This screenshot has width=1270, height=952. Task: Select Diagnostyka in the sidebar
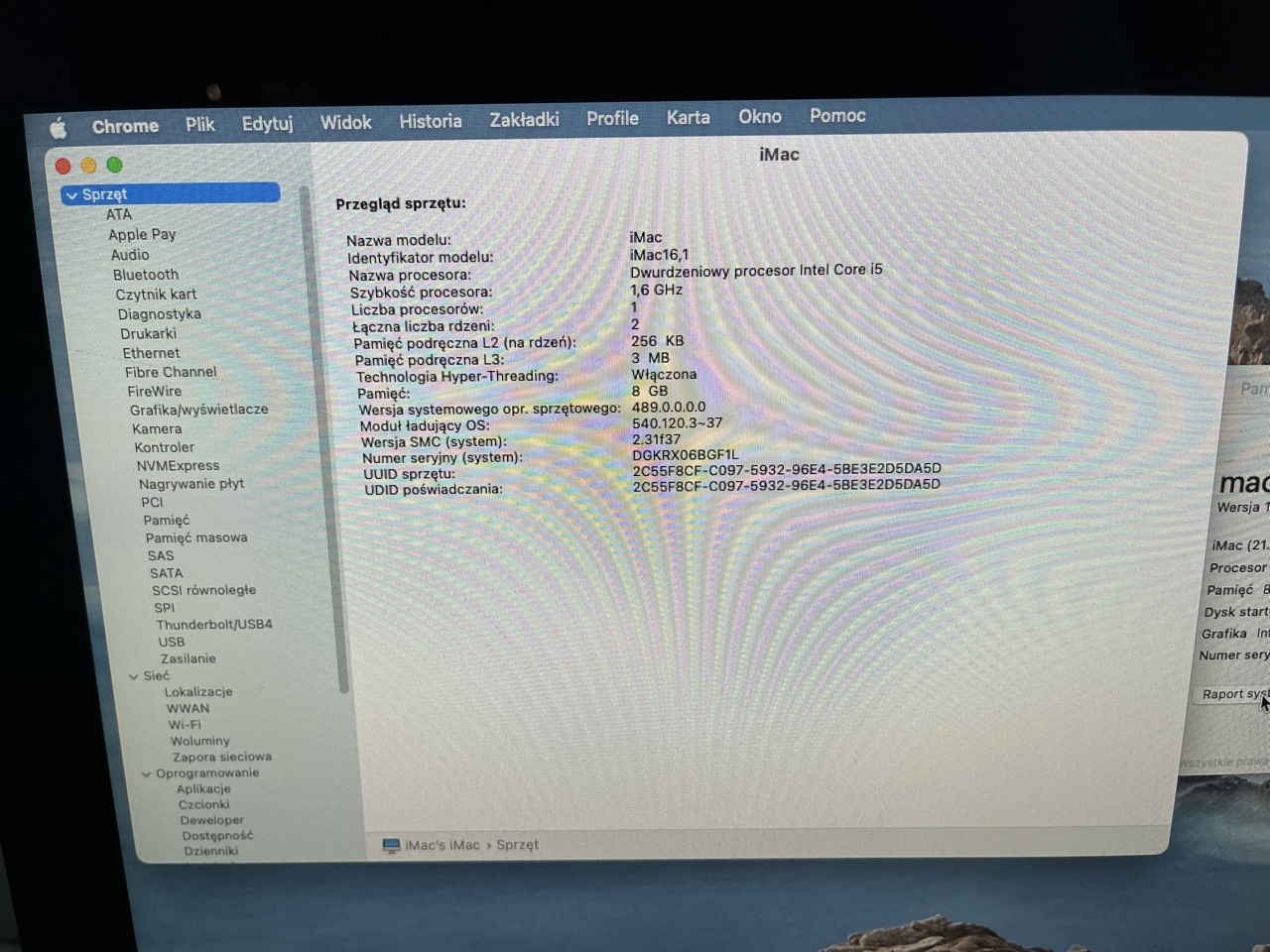[160, 314]
